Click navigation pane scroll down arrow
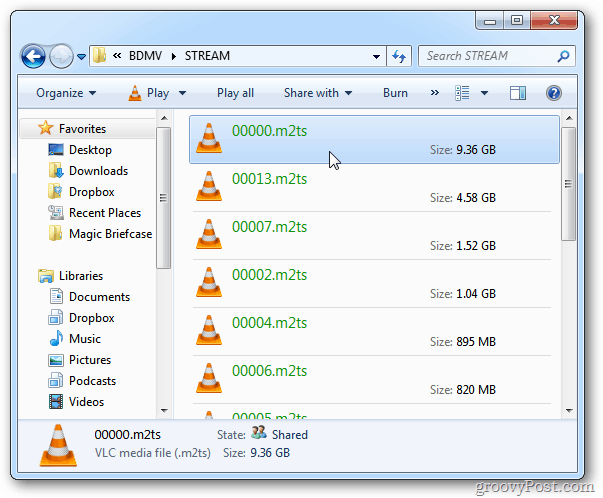Viewport: 603px width, 498px height. point(164,411)
